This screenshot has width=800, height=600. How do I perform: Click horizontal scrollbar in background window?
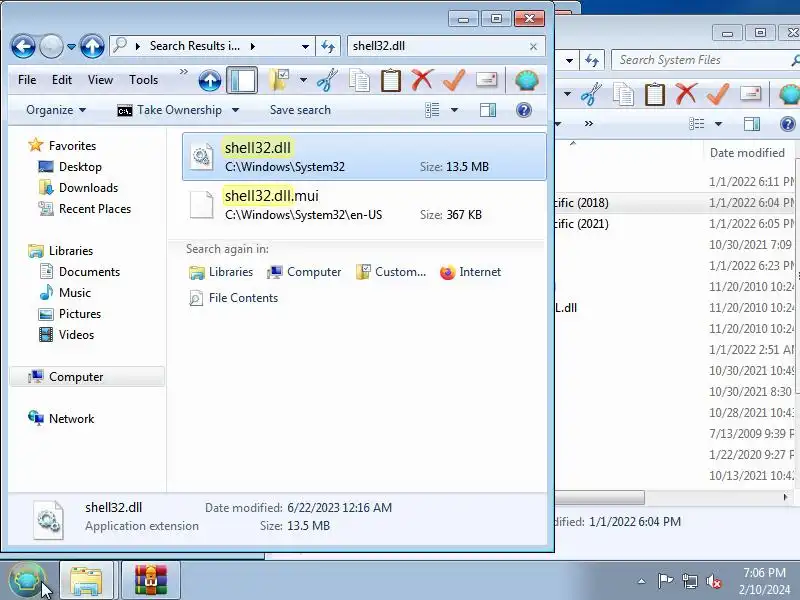click(x=600, y=497)
